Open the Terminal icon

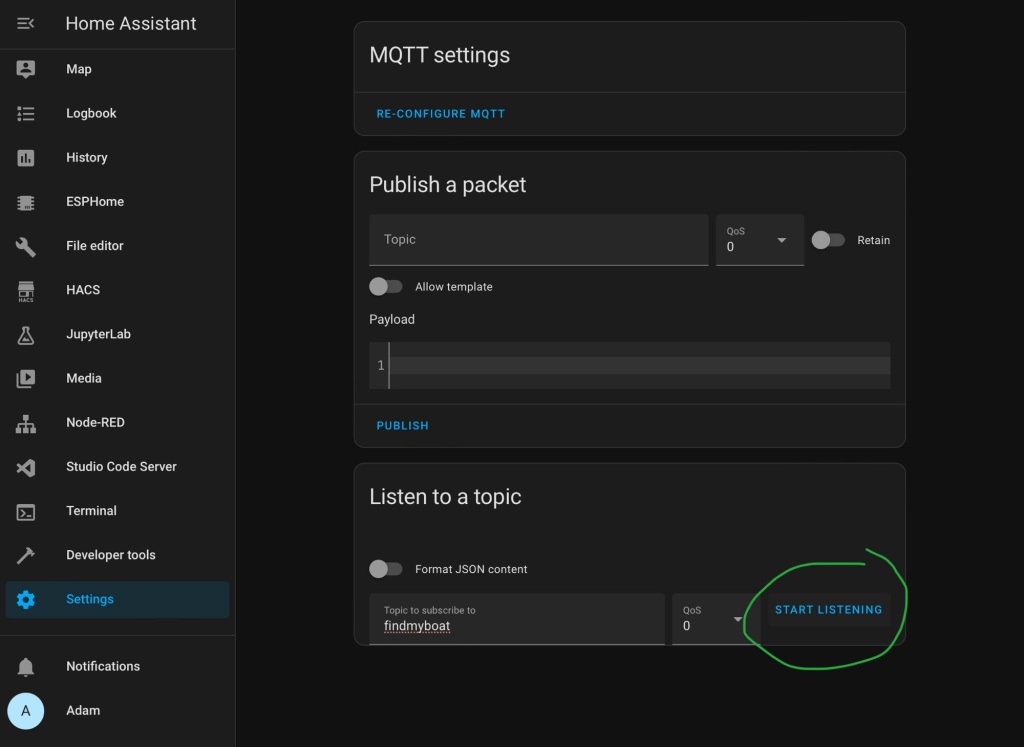coord(27,510)
